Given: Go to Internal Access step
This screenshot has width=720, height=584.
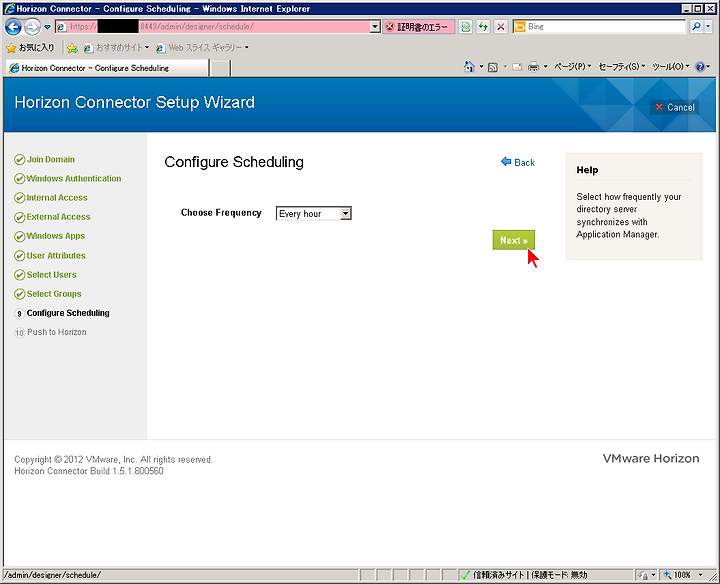Looking at the screenshot, I should (57, 198).
